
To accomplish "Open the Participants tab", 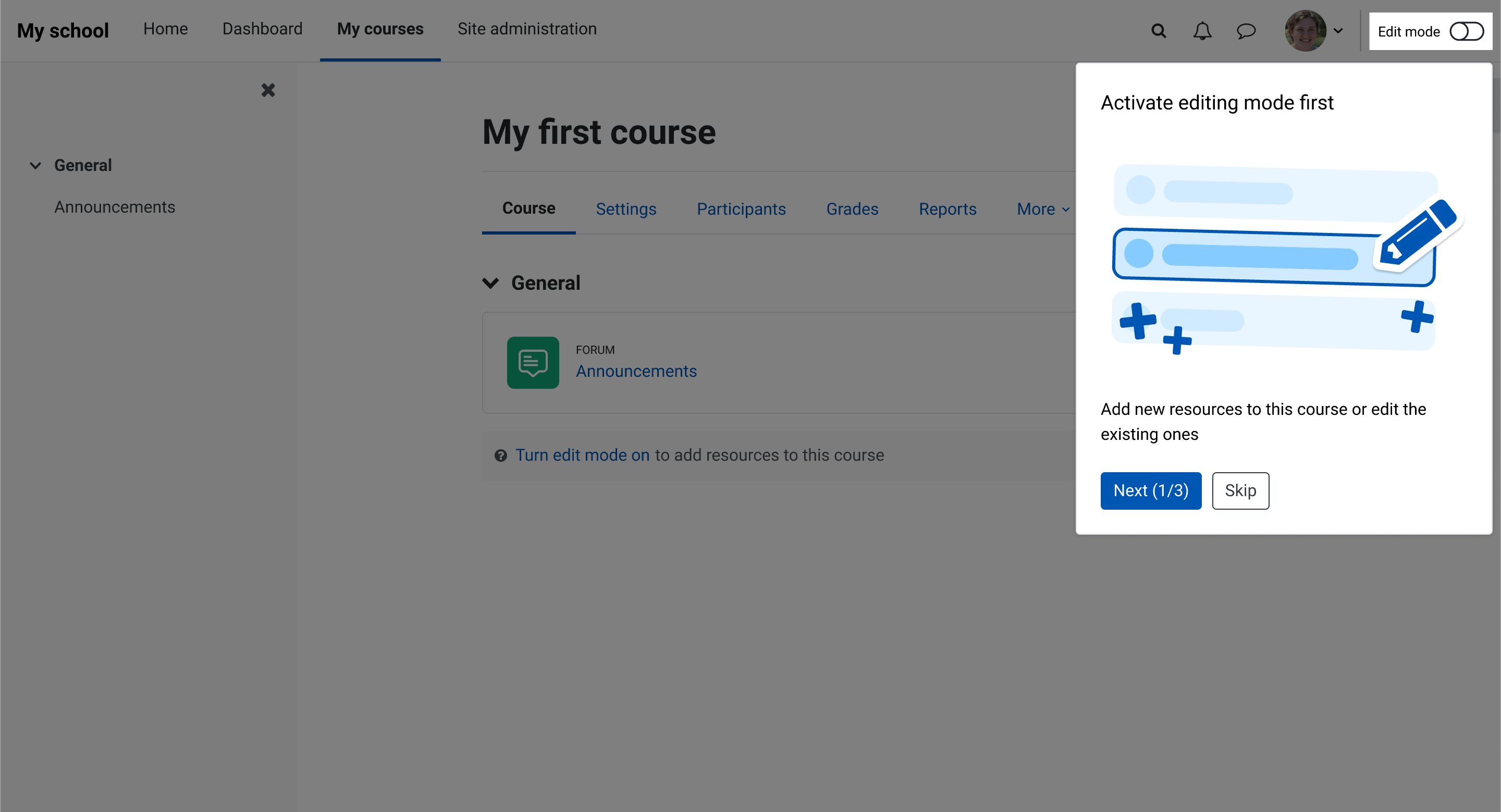I will pos(741,208).
